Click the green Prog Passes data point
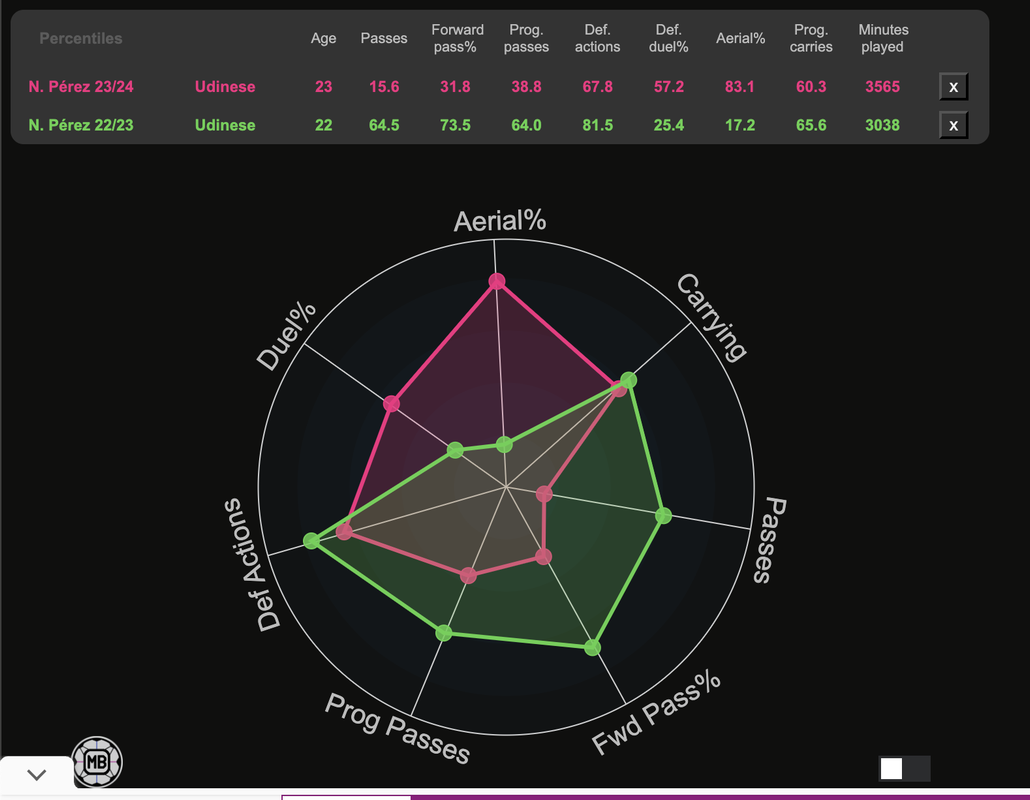 pos(444,633)
